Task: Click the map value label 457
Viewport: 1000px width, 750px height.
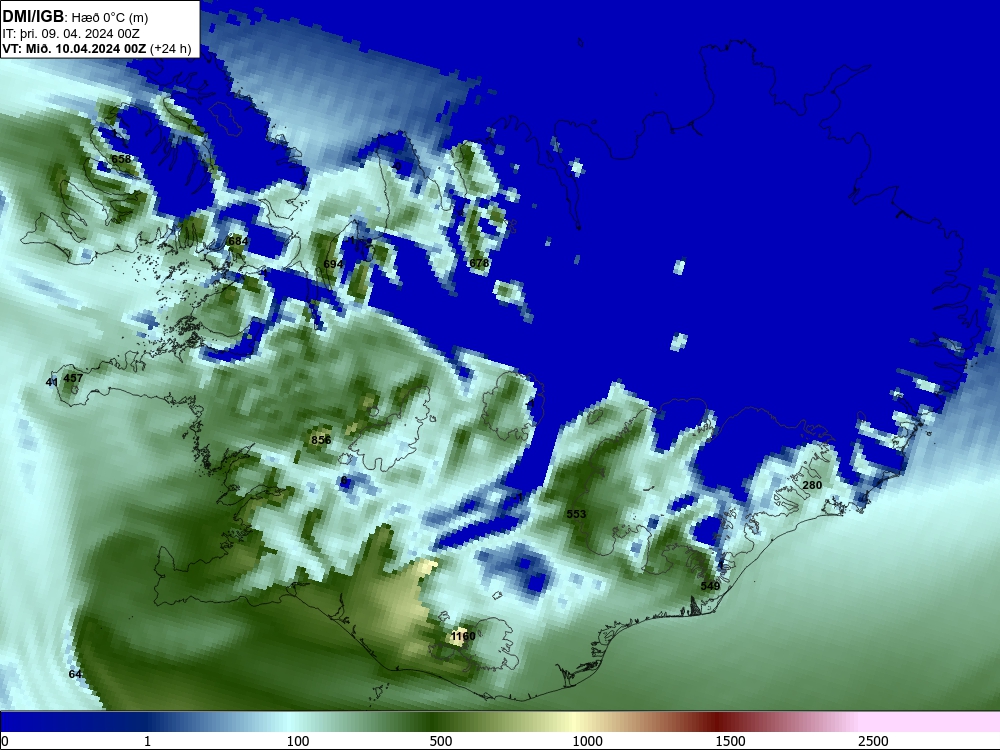Action: pyautogui.click(x=73, y=378)
